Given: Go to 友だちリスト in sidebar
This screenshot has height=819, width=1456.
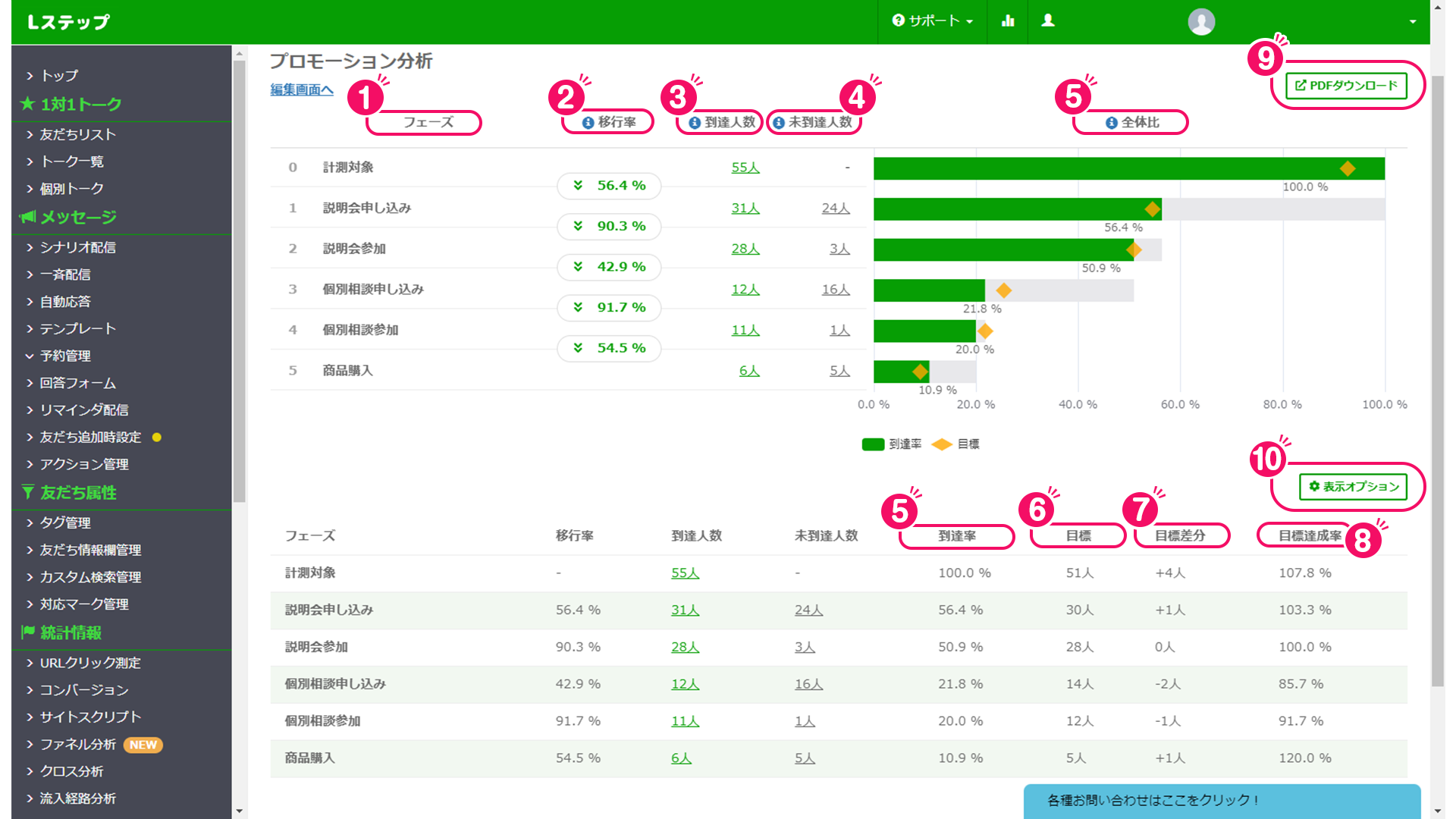Looking at the screenshot, I should coord(77,134).
